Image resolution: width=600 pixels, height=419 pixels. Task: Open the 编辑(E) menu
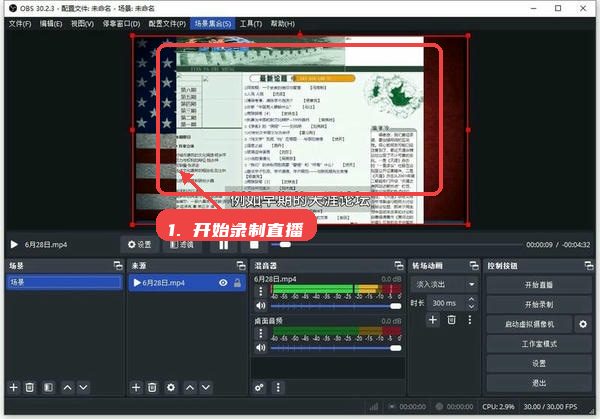point(51,24)
